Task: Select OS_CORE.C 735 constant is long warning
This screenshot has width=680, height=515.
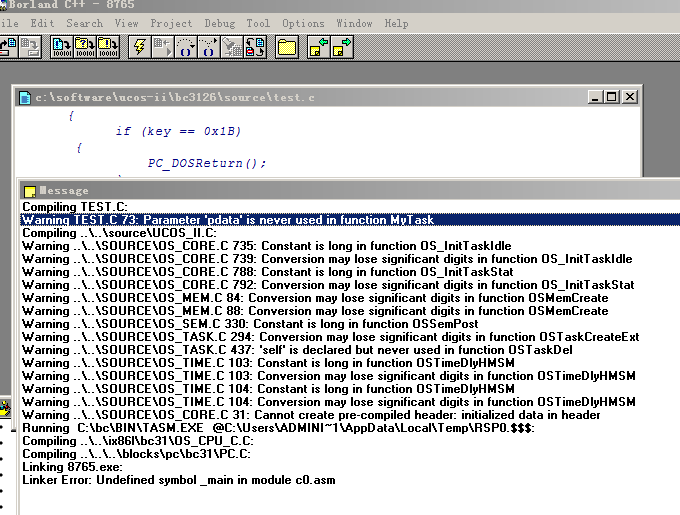Action: (x=350, y=246)
